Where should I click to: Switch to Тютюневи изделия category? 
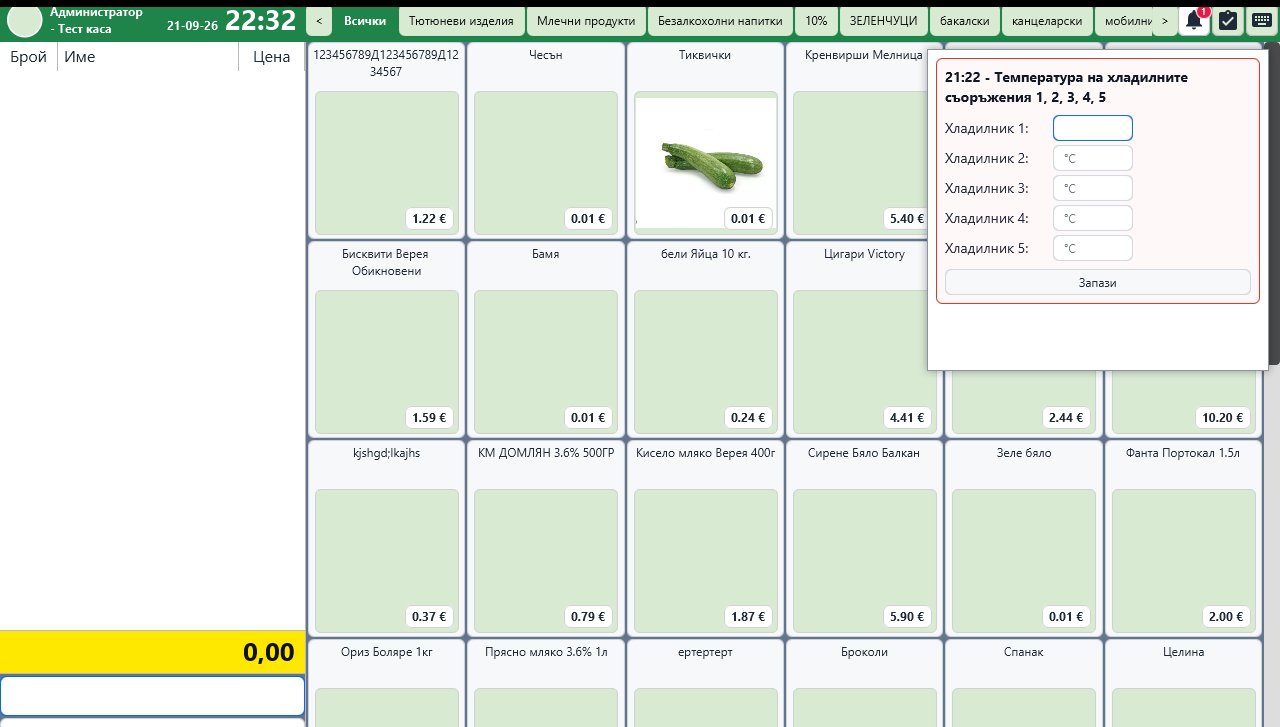coord(461,20)
